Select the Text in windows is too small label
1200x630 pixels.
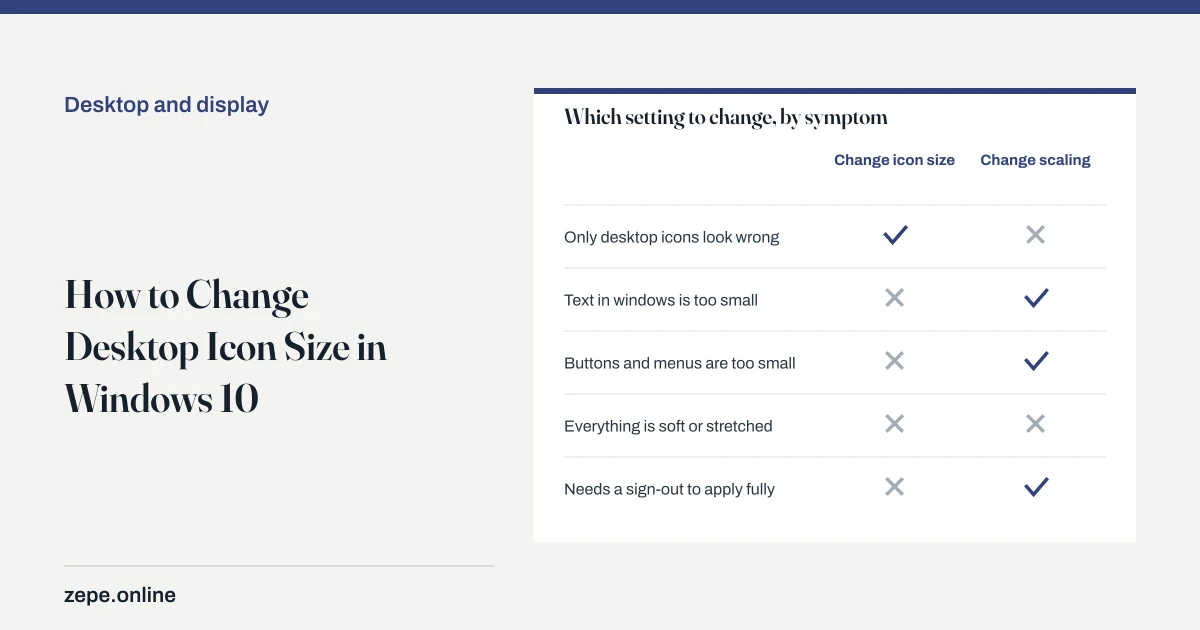click(x=661, y=300)
